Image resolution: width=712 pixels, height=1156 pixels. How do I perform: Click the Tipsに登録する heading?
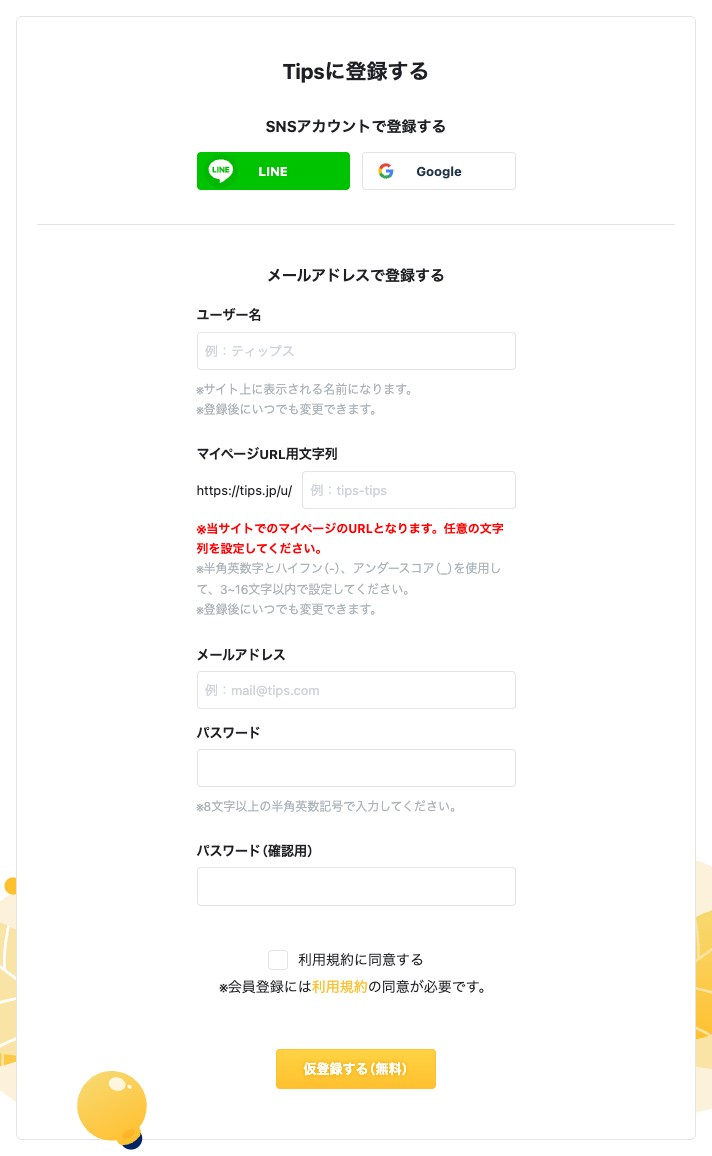coord(355,72)
